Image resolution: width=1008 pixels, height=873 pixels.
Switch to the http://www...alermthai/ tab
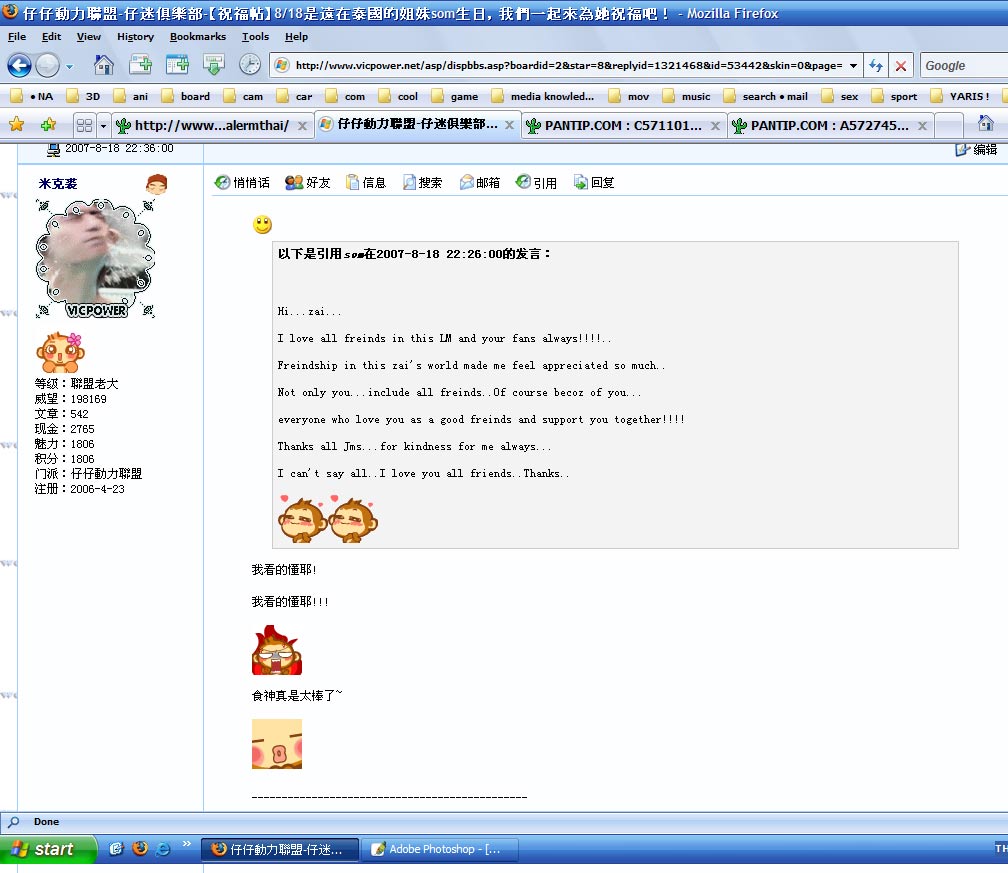(212, 125)
